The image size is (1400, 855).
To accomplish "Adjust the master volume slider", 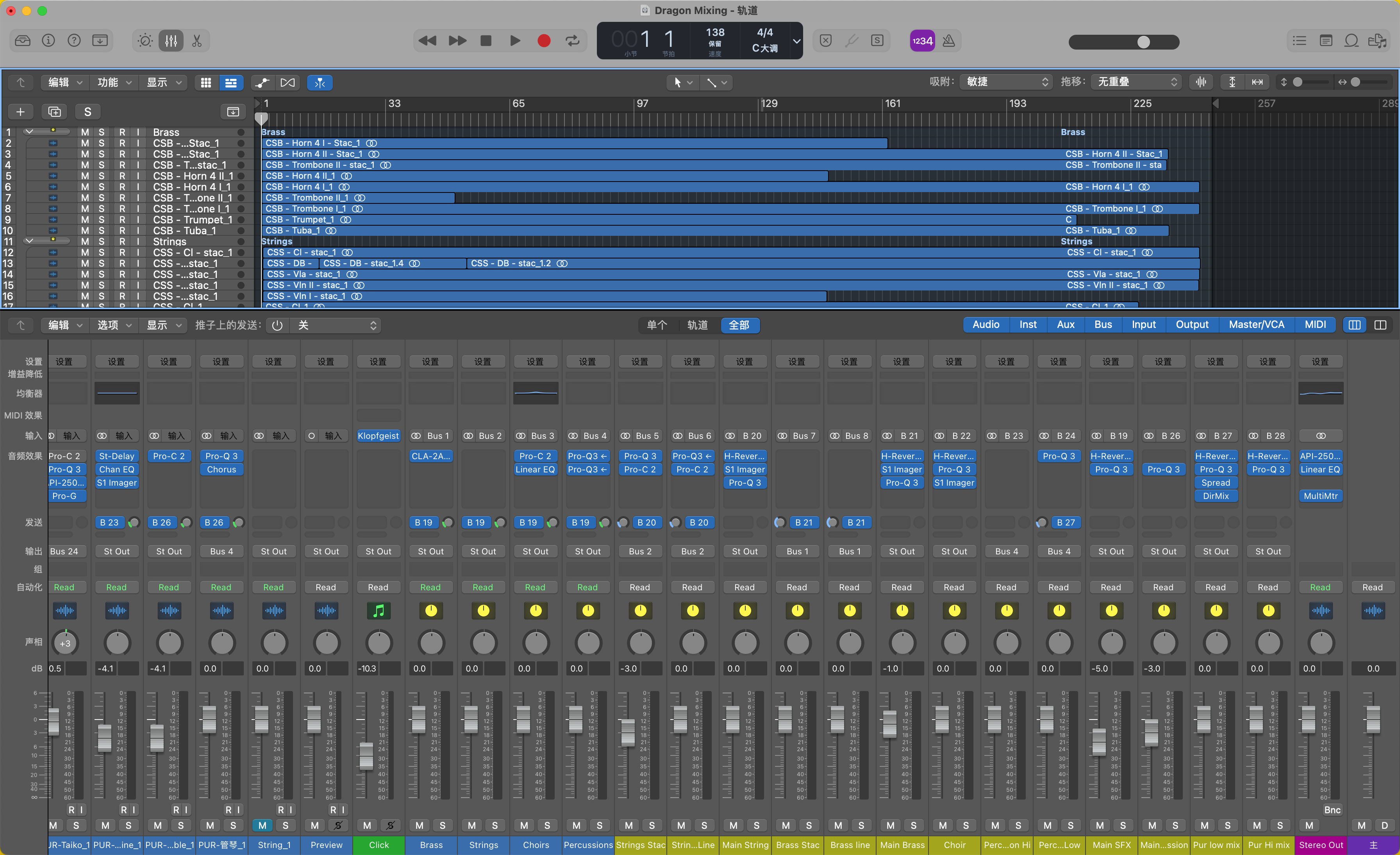I will [x=1143, y=42].
